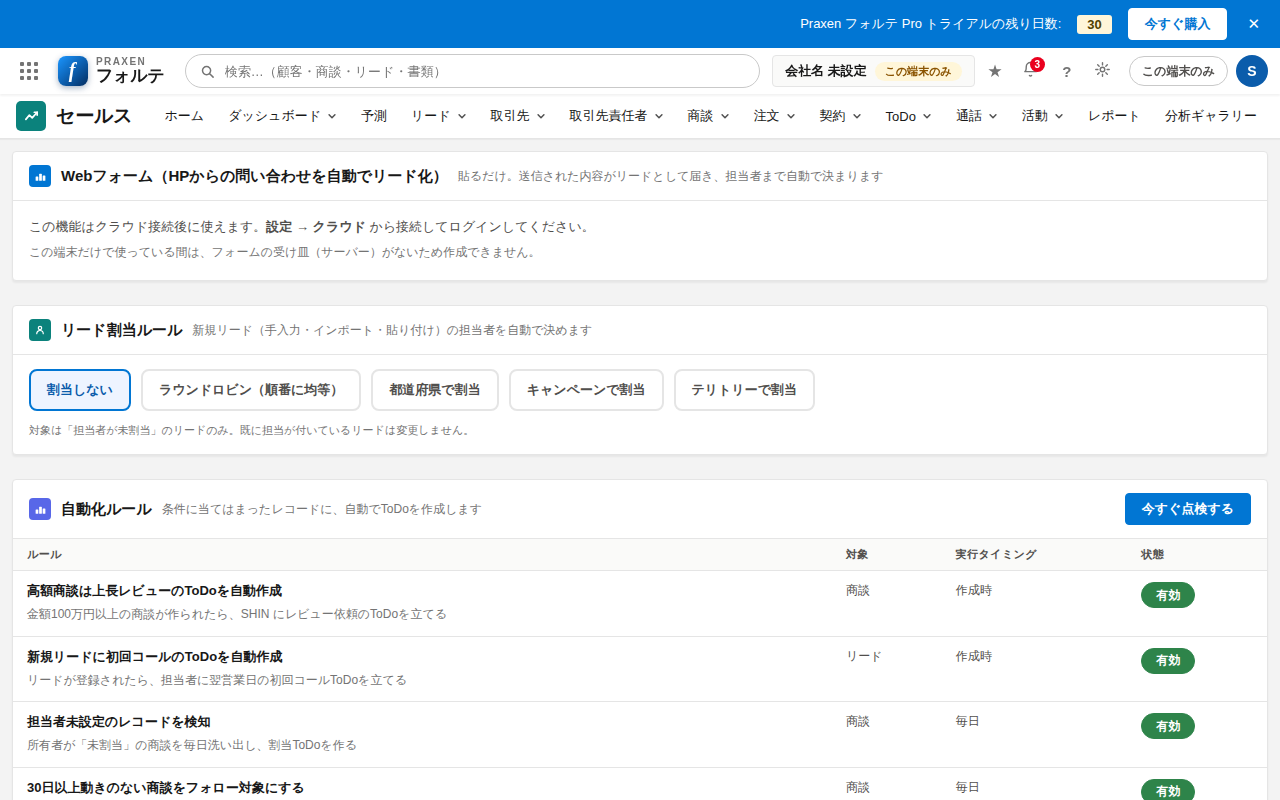The image size is (1280, 800).
Task: Click the リード割当ルール person icon
Action: (40, 330)
